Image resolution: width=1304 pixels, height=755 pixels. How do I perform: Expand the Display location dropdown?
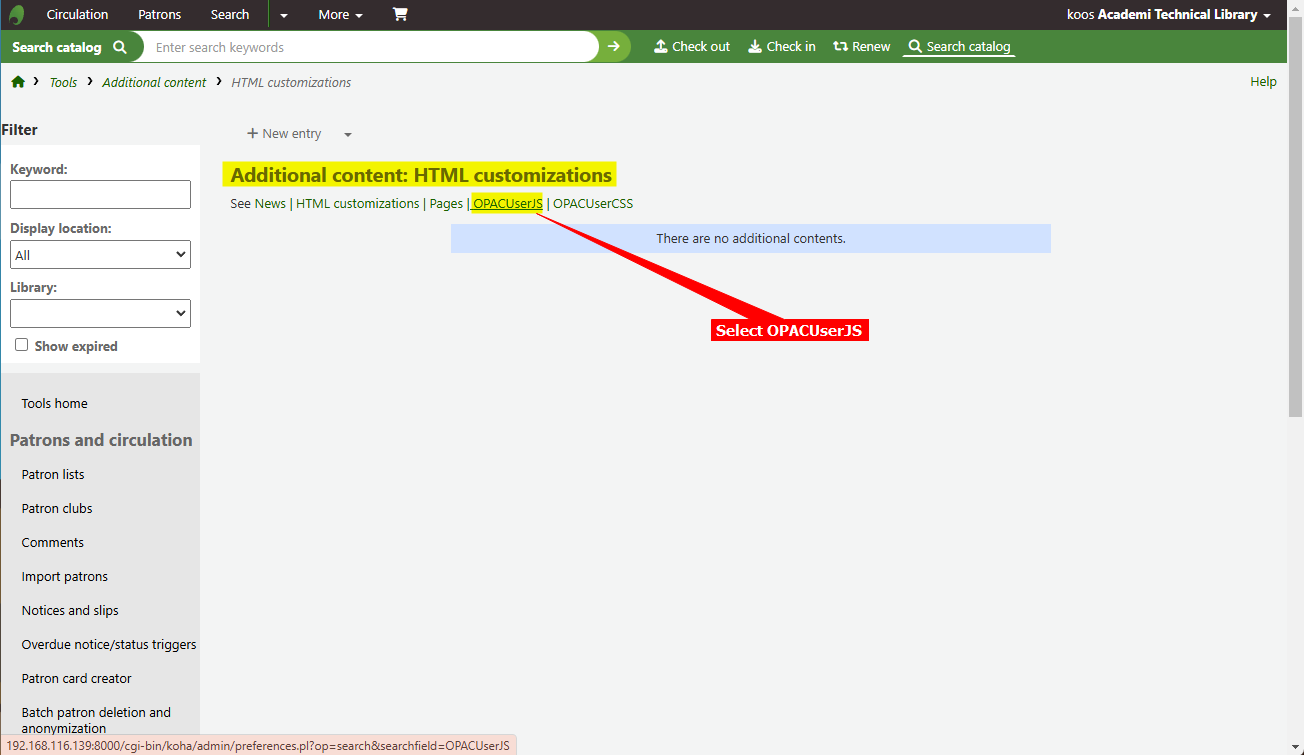coord(100,255)
